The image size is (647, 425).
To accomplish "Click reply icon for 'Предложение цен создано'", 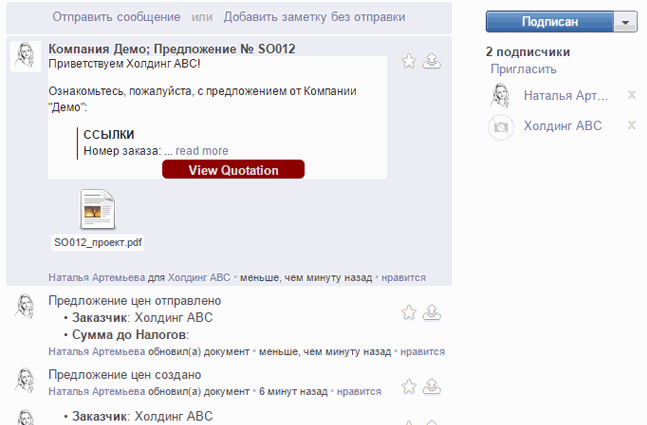I will point(432,387).
